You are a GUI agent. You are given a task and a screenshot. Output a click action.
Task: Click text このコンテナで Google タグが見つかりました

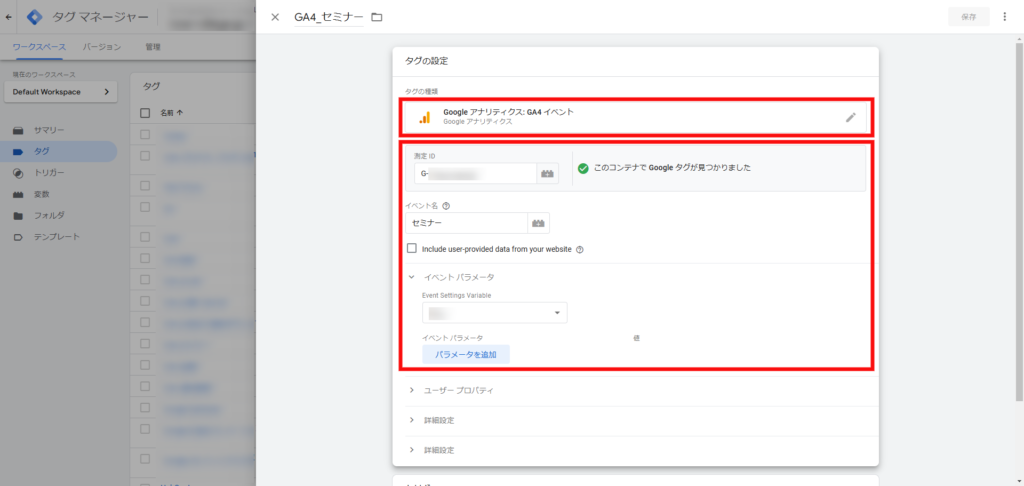pyautogui.click(x=673, y=168)
